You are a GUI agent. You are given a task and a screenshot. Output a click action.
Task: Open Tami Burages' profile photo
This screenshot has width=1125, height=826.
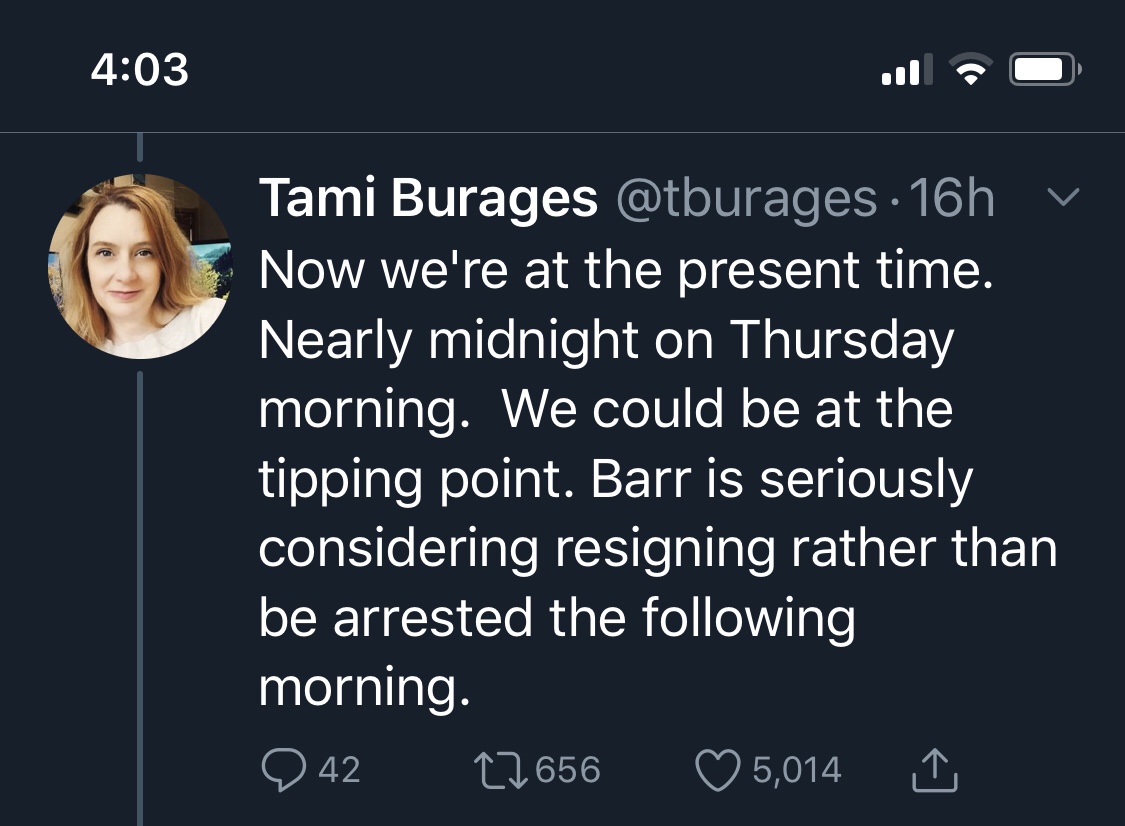point(140,267)
